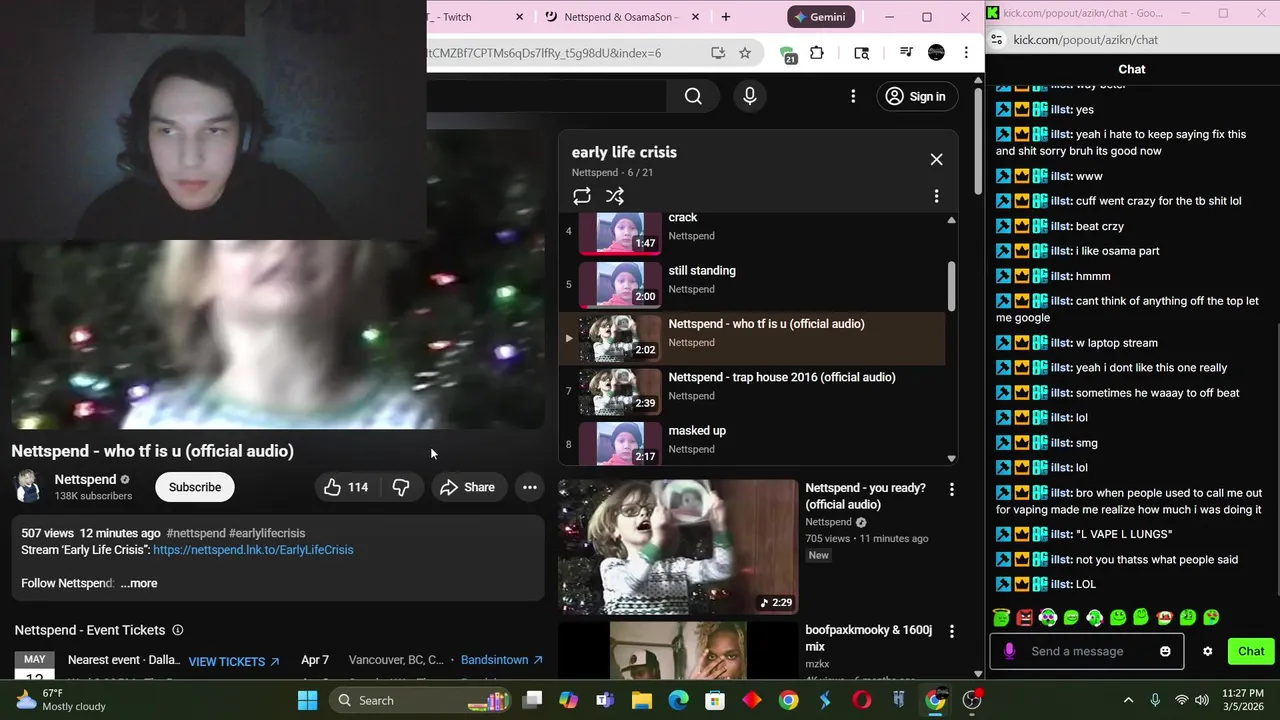Send message with Chat button
The height and width of the screenshot is (720, 1280).
coord(1251,651)
